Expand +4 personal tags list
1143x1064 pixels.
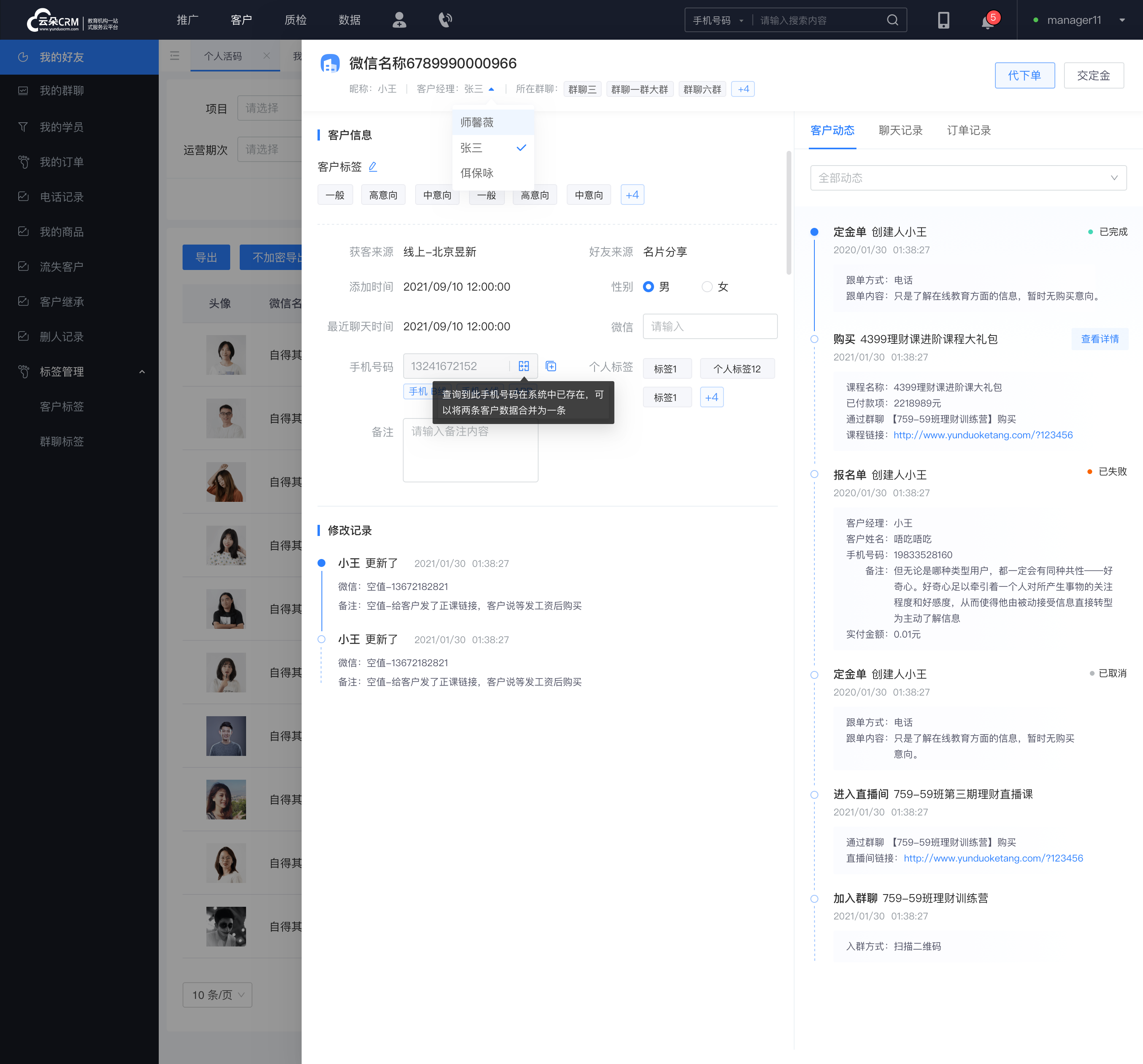pos(713,397)
